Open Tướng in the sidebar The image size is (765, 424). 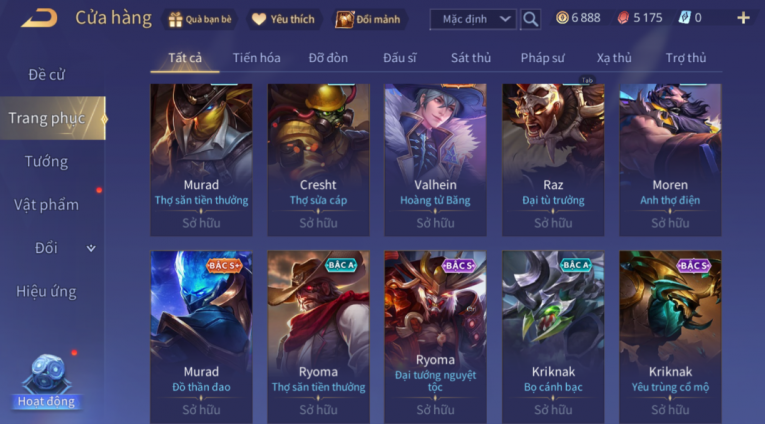(x=46, y=162)
